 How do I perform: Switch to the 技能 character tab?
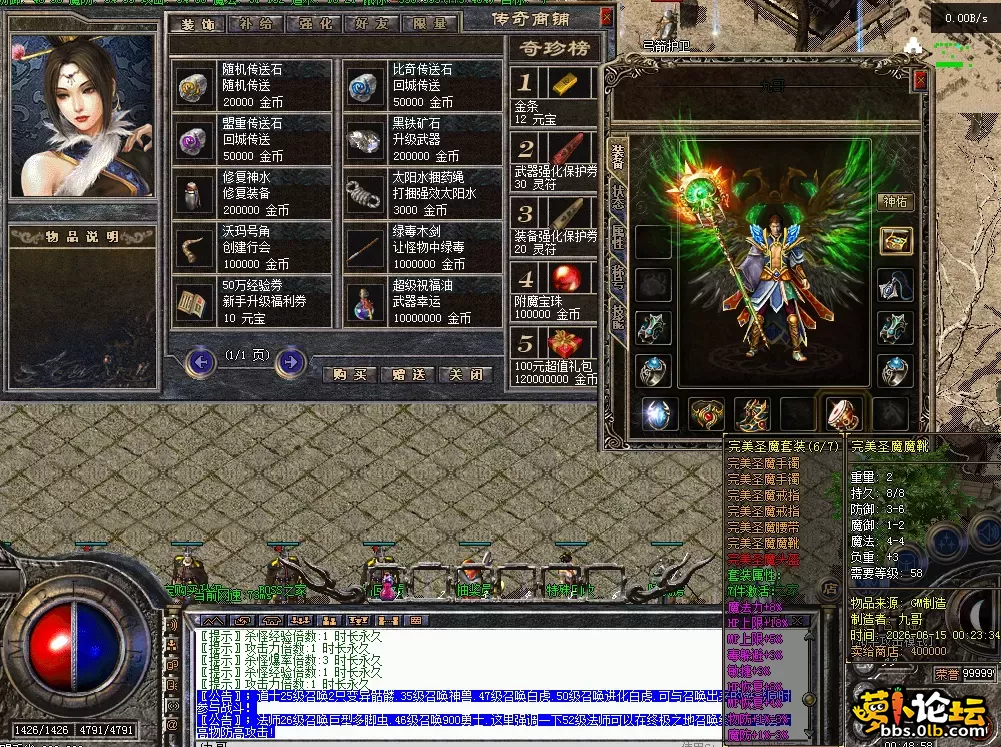click(x=619, y=316)
